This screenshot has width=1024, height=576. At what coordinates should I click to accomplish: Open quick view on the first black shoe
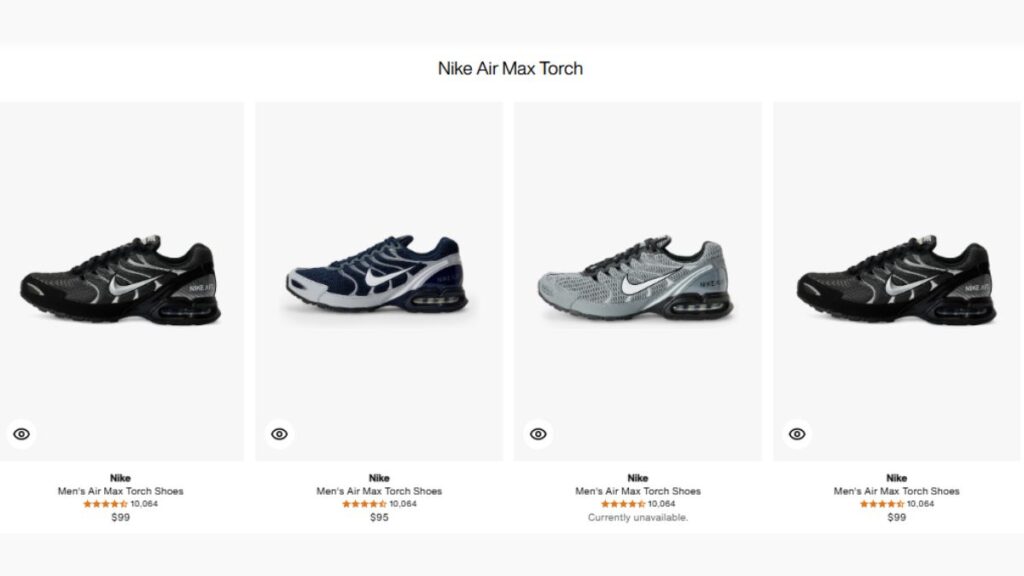pos(22,434)
